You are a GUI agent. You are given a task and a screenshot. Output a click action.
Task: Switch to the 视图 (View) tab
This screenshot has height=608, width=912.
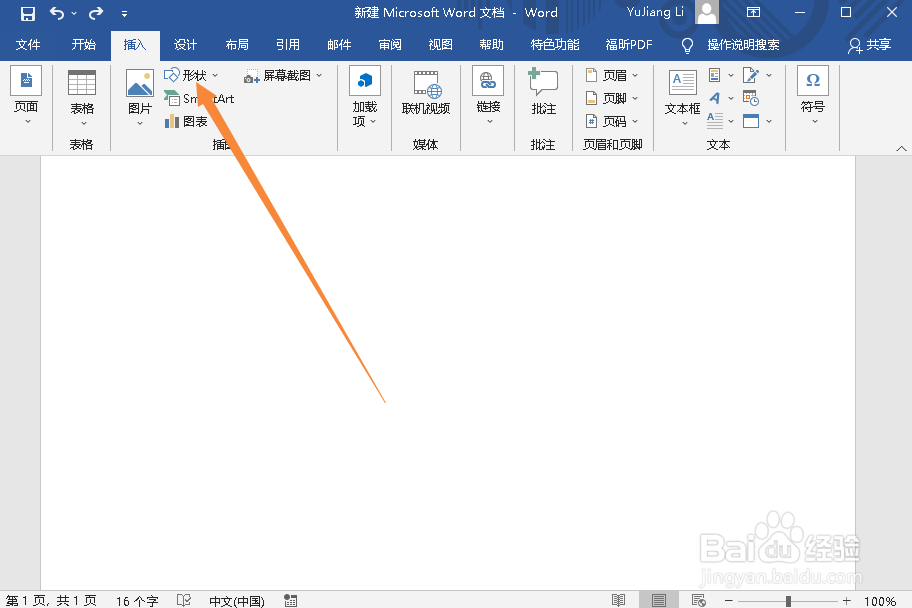click(x=440, y=45)
